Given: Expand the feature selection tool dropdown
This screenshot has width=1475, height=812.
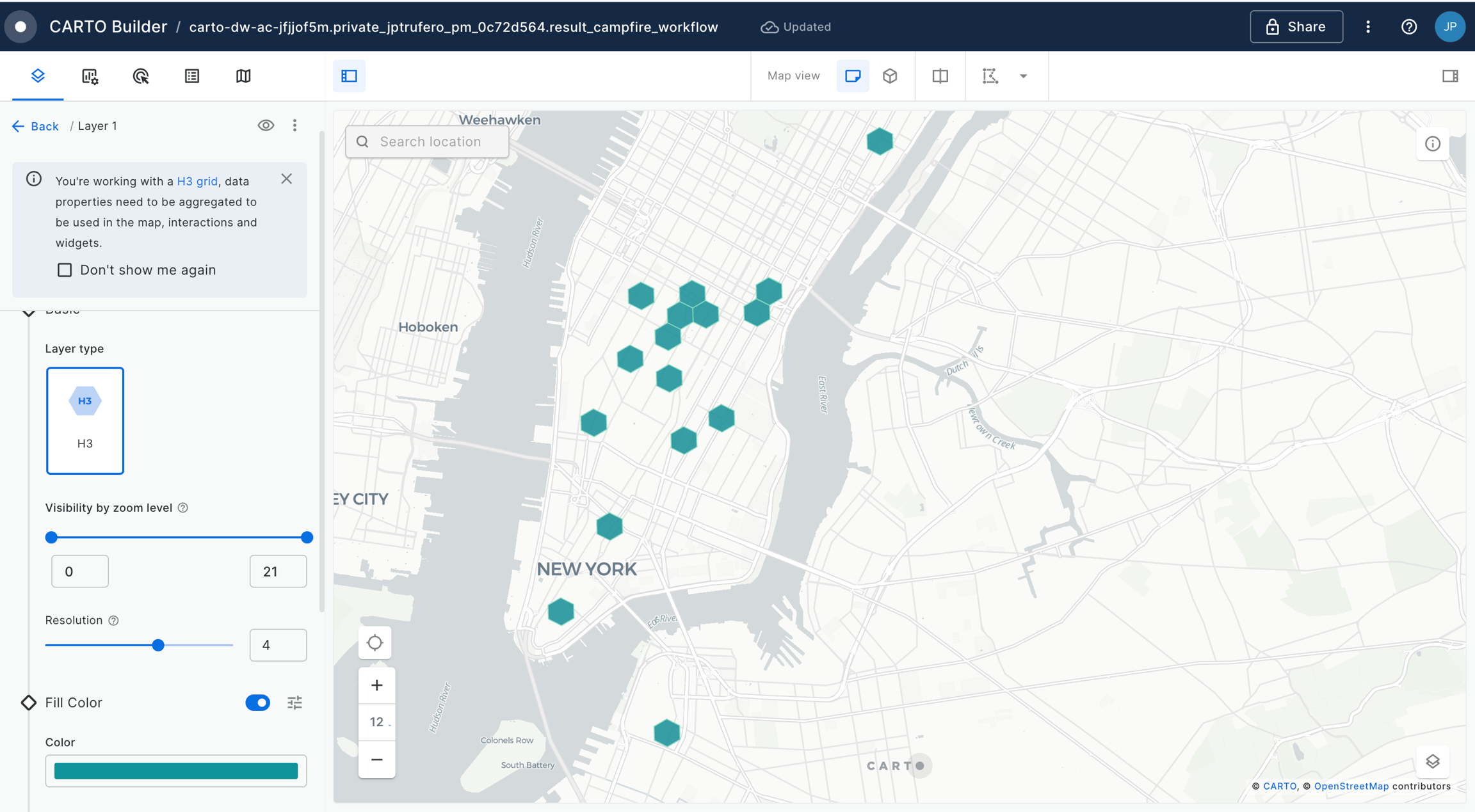Looking at the screenshot, I should (1023, 76).
